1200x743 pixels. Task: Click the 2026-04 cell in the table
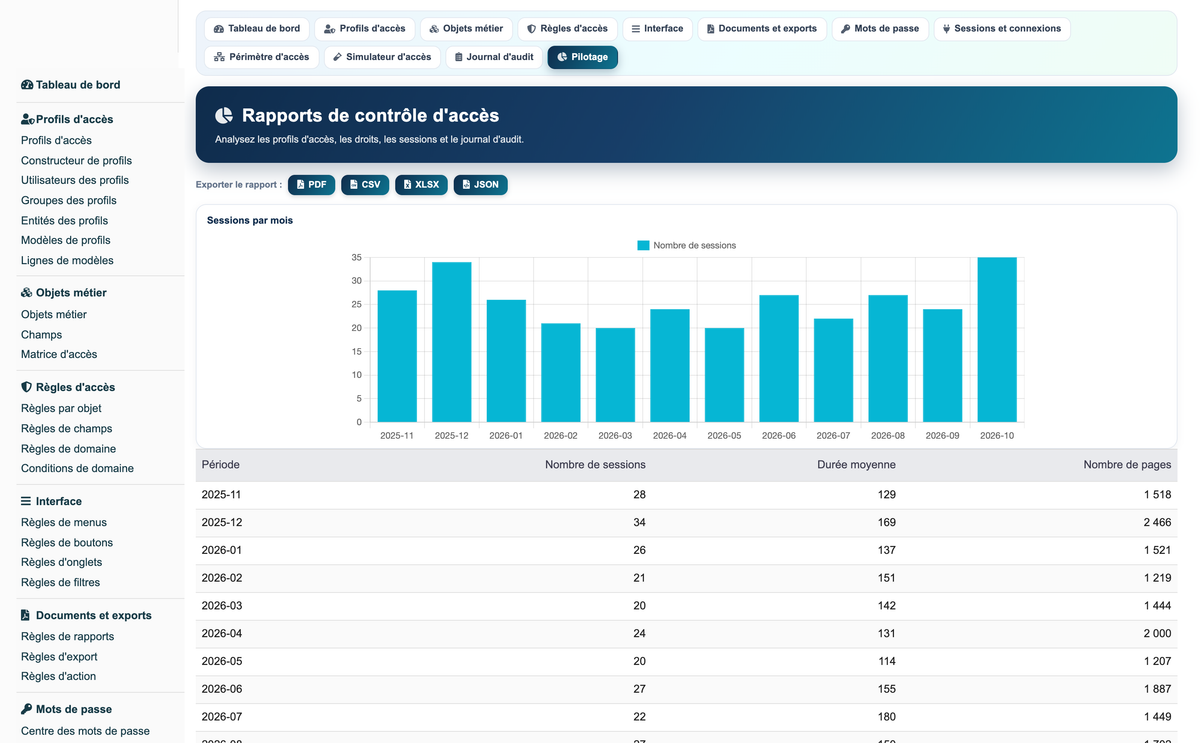click(x=222, y=634)
